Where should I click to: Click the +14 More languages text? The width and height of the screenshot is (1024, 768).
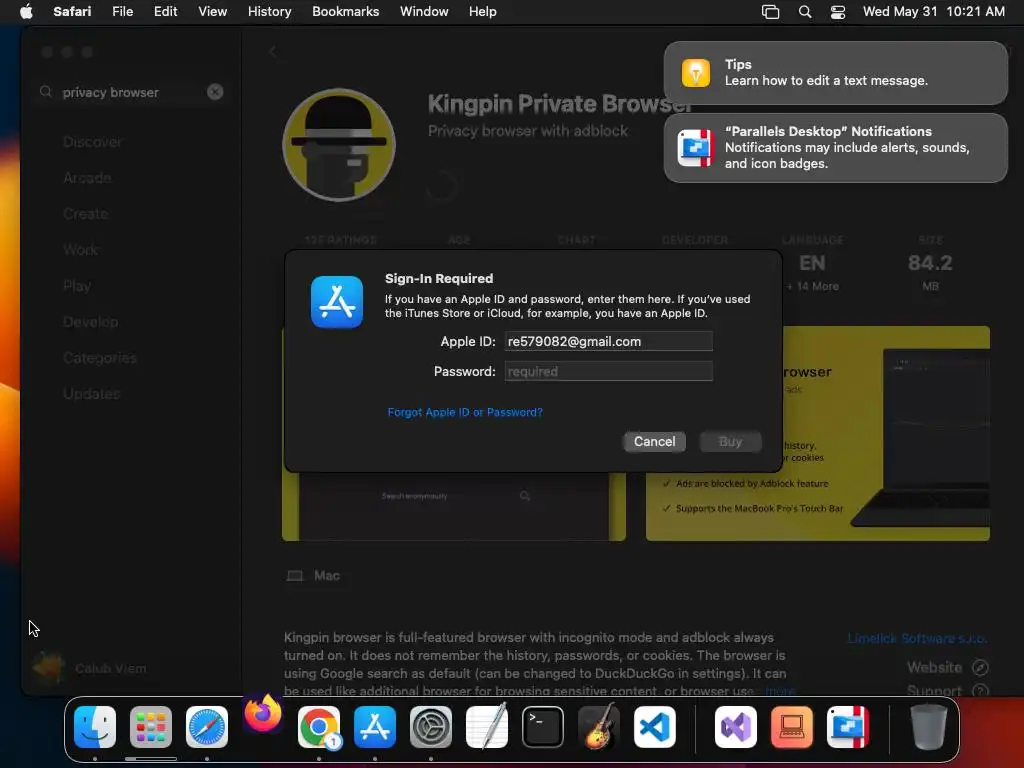click(x=812, y=286)
